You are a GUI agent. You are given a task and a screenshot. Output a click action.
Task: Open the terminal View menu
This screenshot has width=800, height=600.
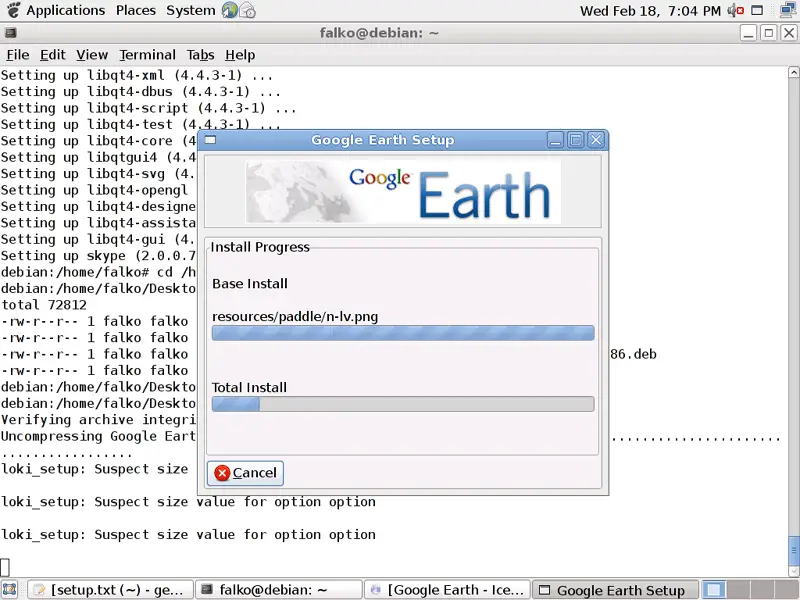coord(92,55)
